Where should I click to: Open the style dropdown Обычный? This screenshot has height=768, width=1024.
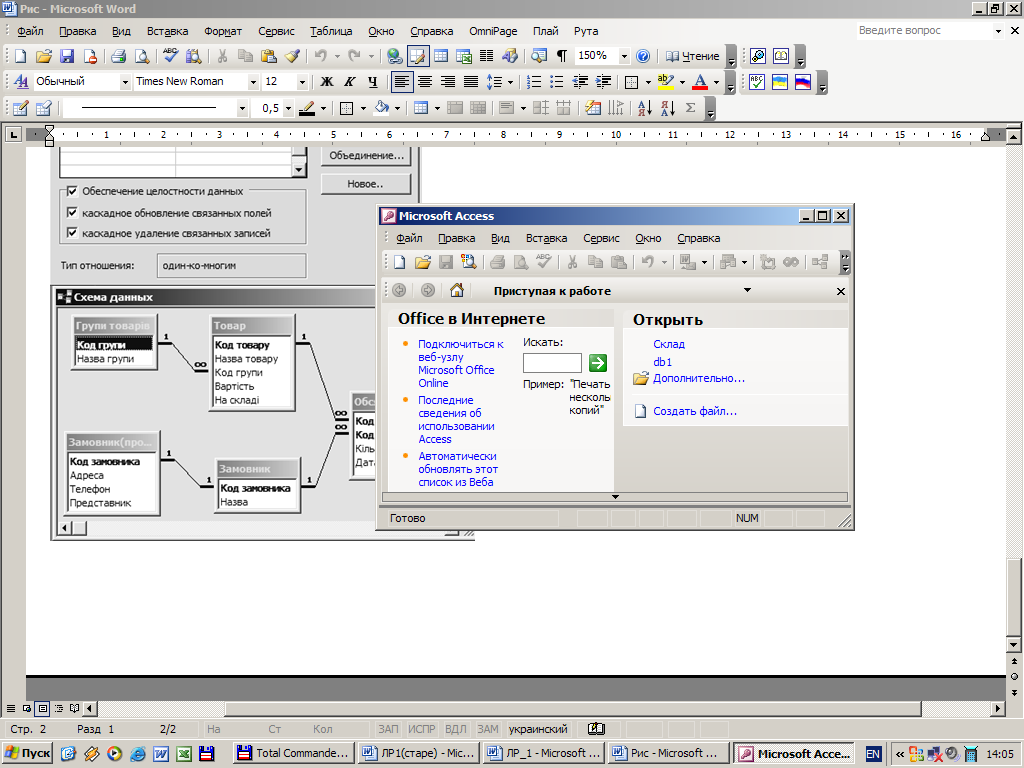[x=125, y=82]
